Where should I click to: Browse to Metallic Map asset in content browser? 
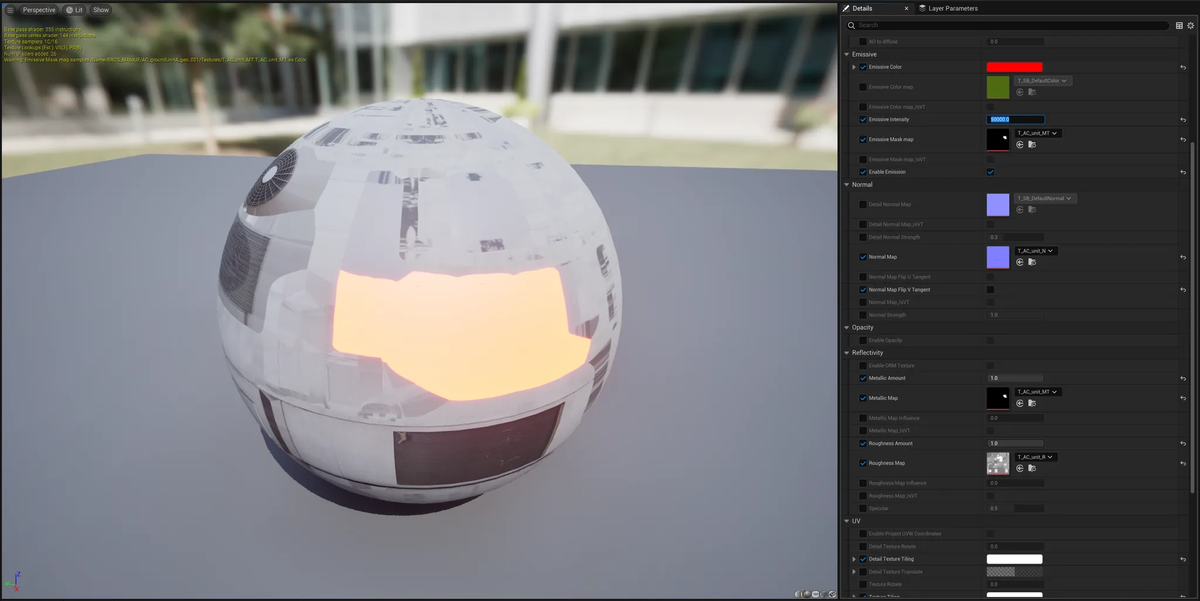point(1031,403)
